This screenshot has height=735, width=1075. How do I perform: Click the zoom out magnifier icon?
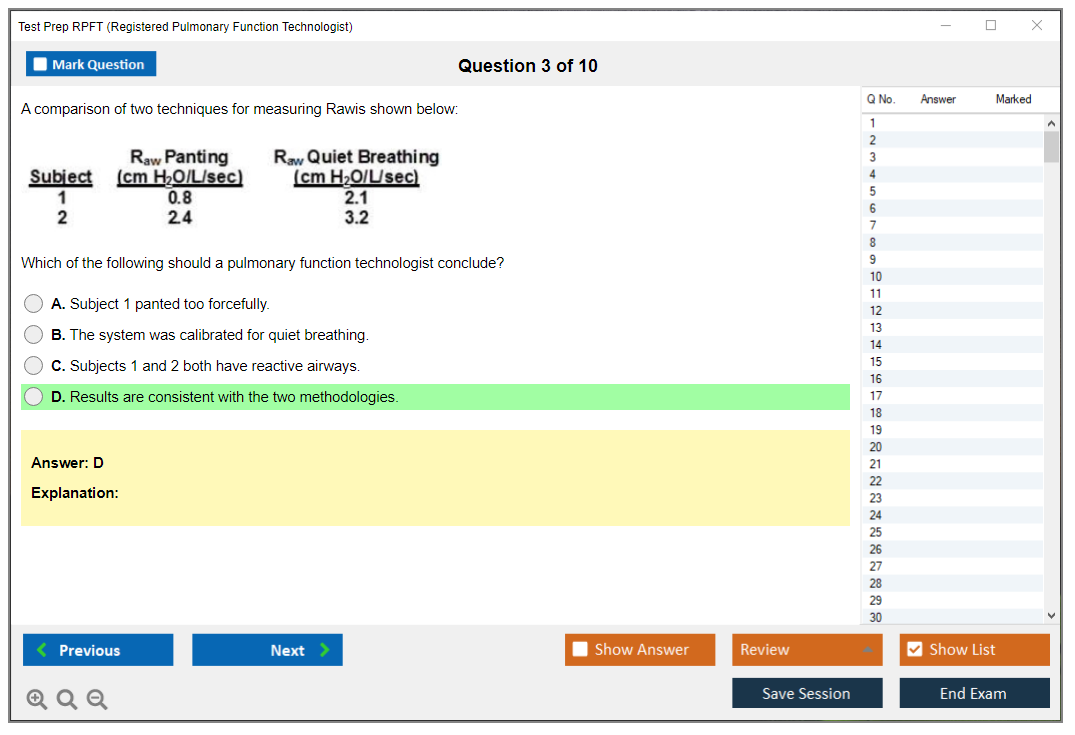click(x=96, y=700)
